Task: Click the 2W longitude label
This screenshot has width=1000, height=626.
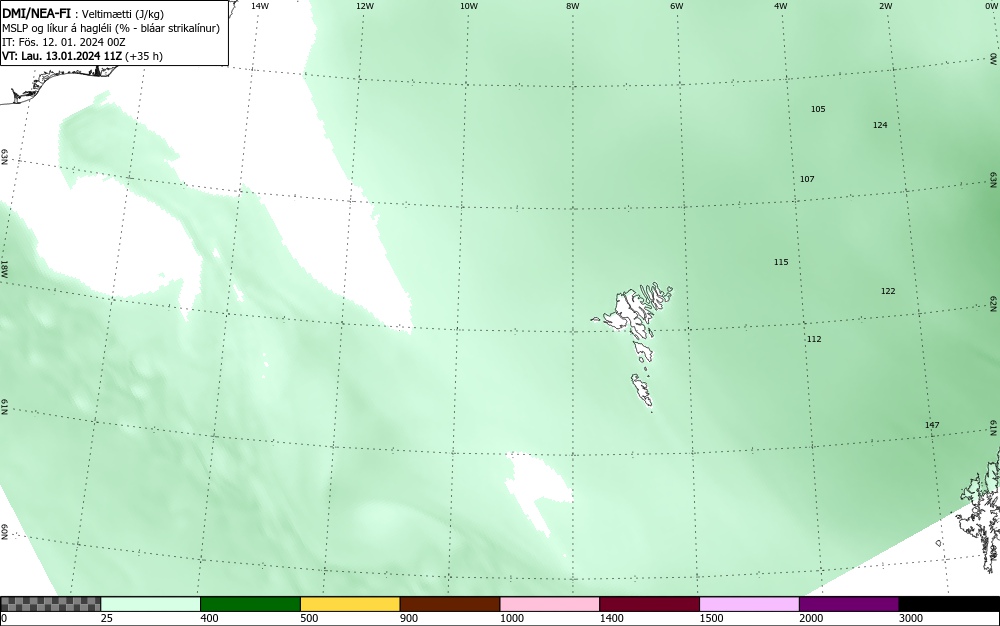Action: 885,6
